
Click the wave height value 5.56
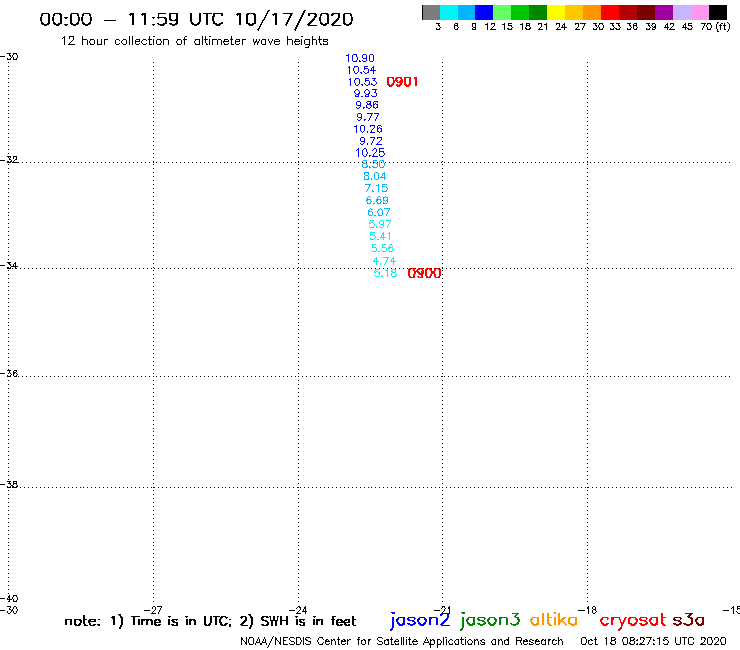click(382, 248)
